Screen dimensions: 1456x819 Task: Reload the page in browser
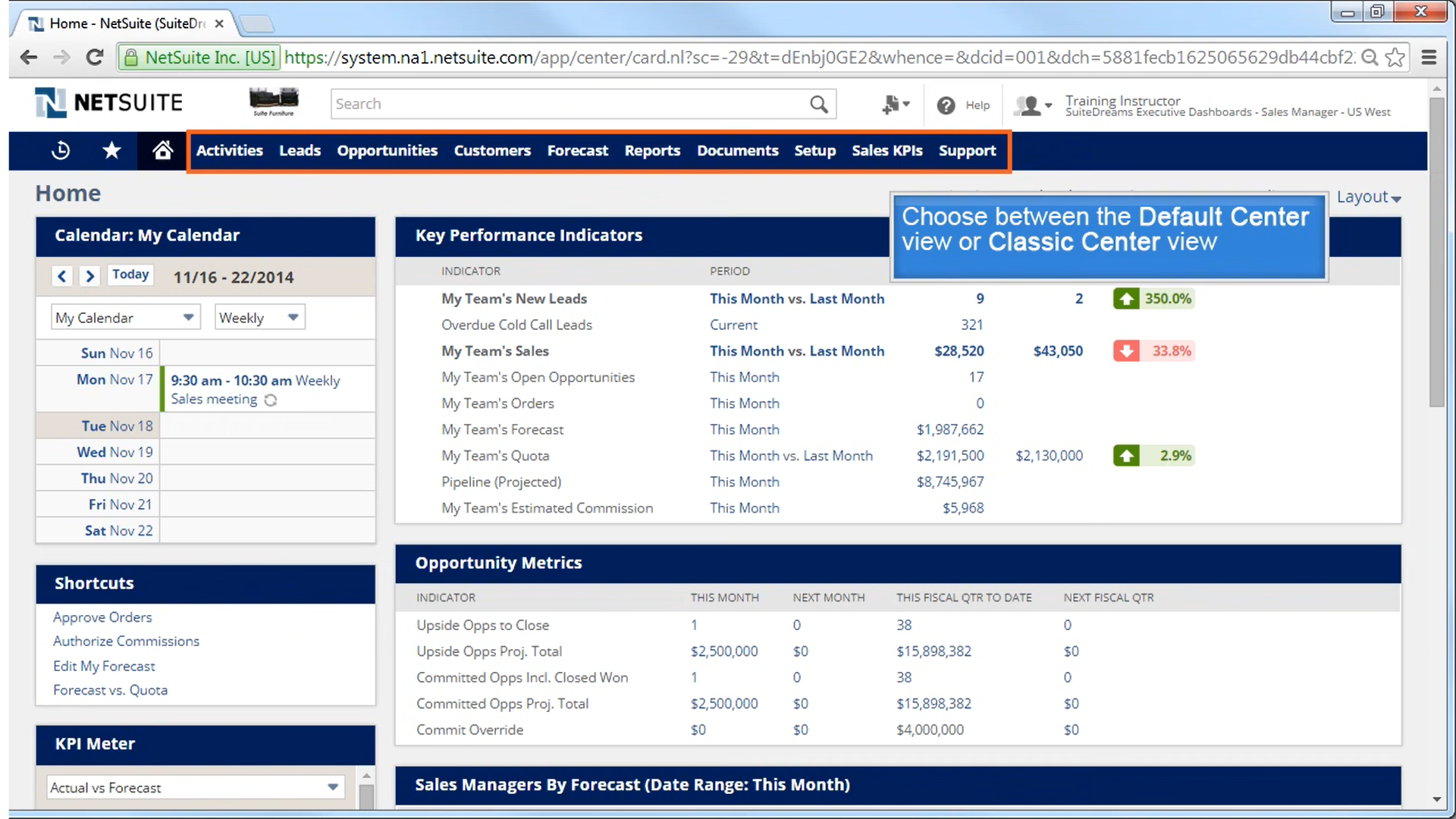pos(95,57)
